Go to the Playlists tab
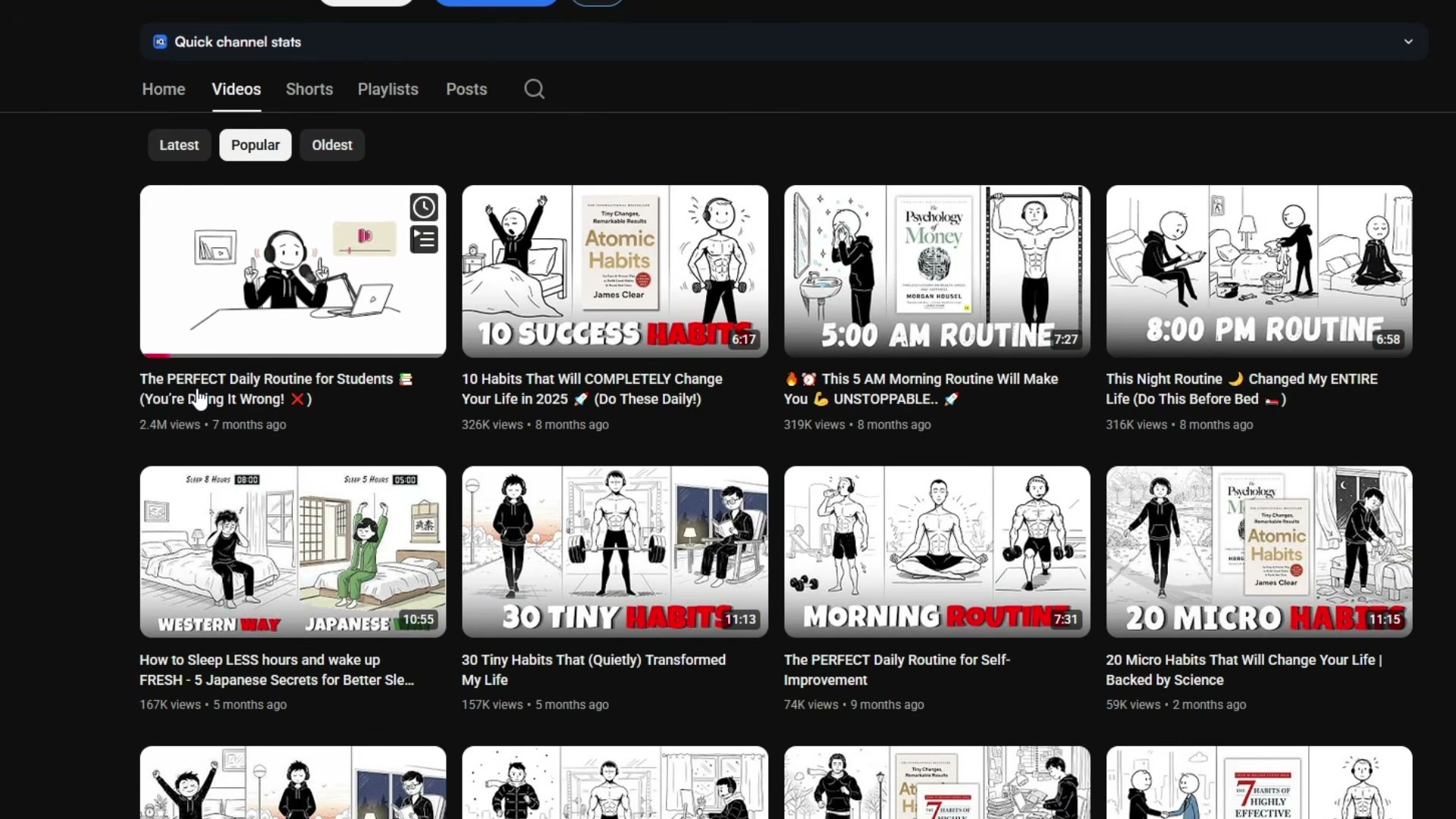 coord(388,89)
